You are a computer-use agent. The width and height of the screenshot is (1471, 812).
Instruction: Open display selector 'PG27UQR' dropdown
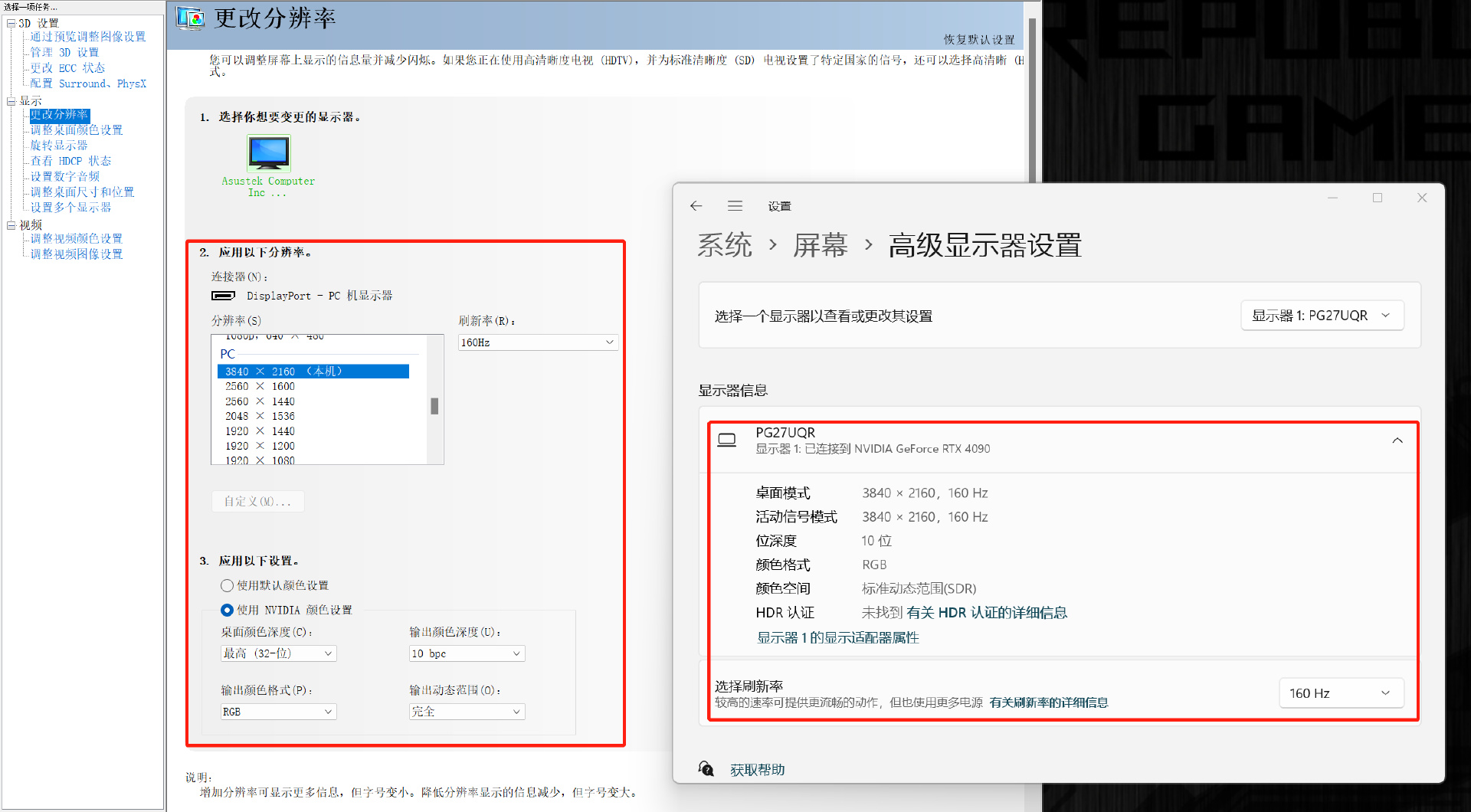[x=1322, y=316]
